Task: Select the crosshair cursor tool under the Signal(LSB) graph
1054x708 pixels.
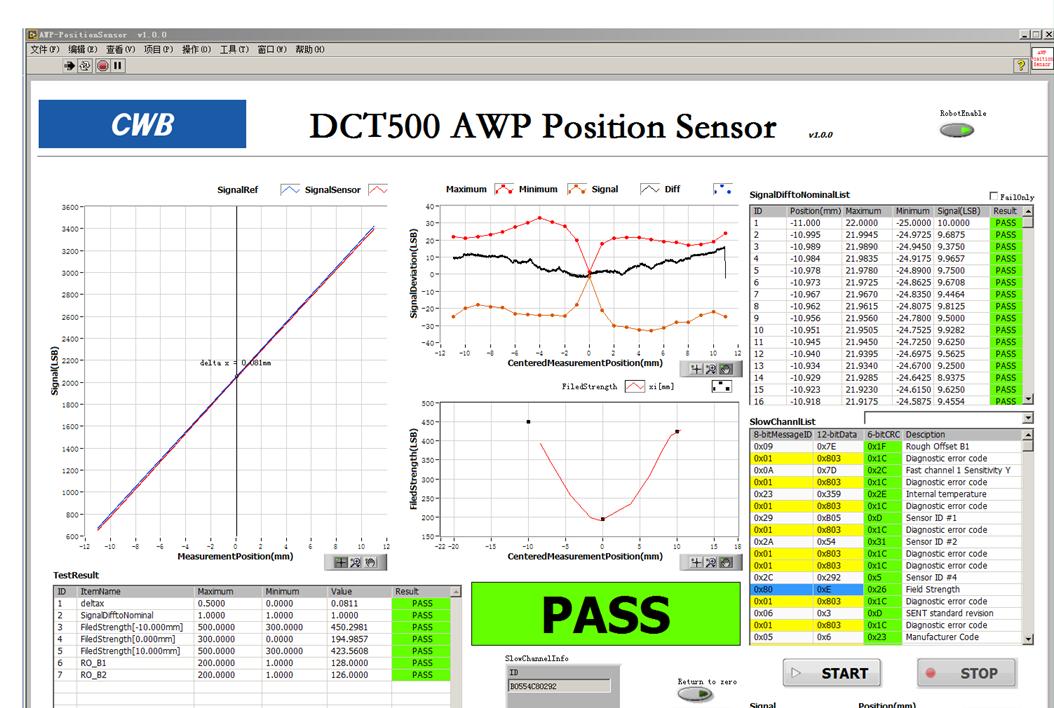Action: pyautogui.click(x=341, y=563)
